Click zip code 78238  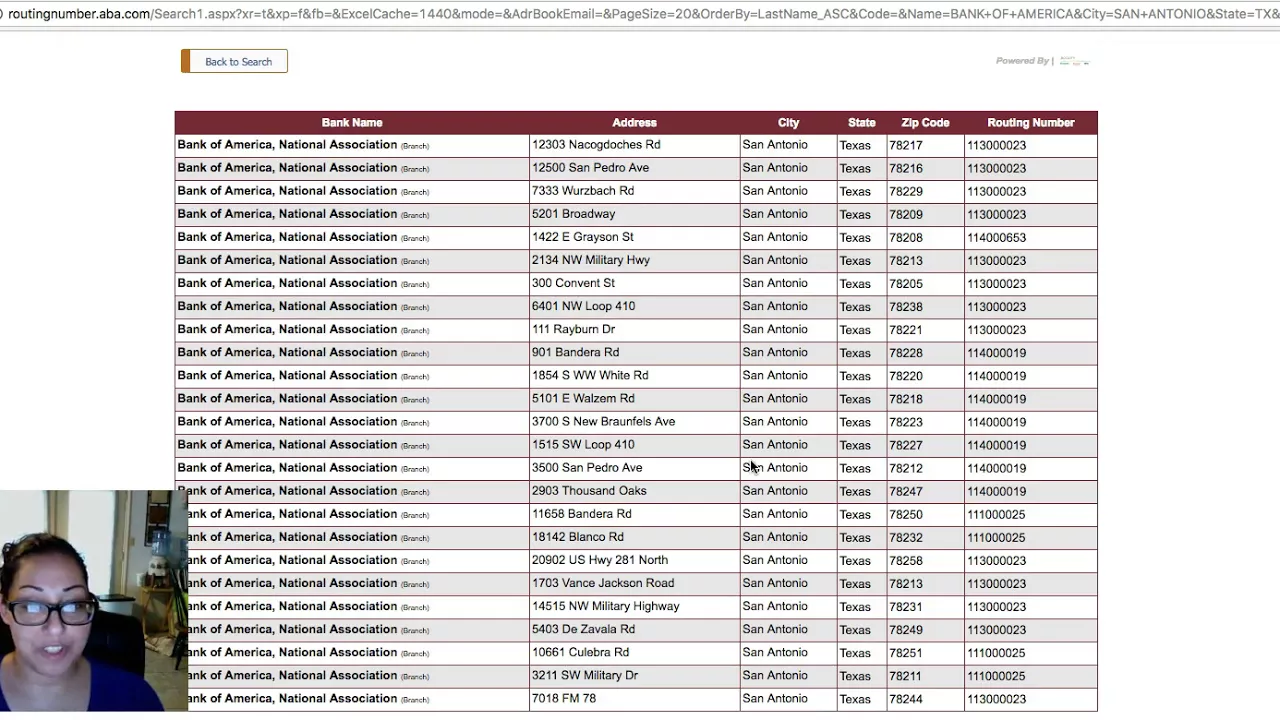pyautogui.click(x=906, y=307)
